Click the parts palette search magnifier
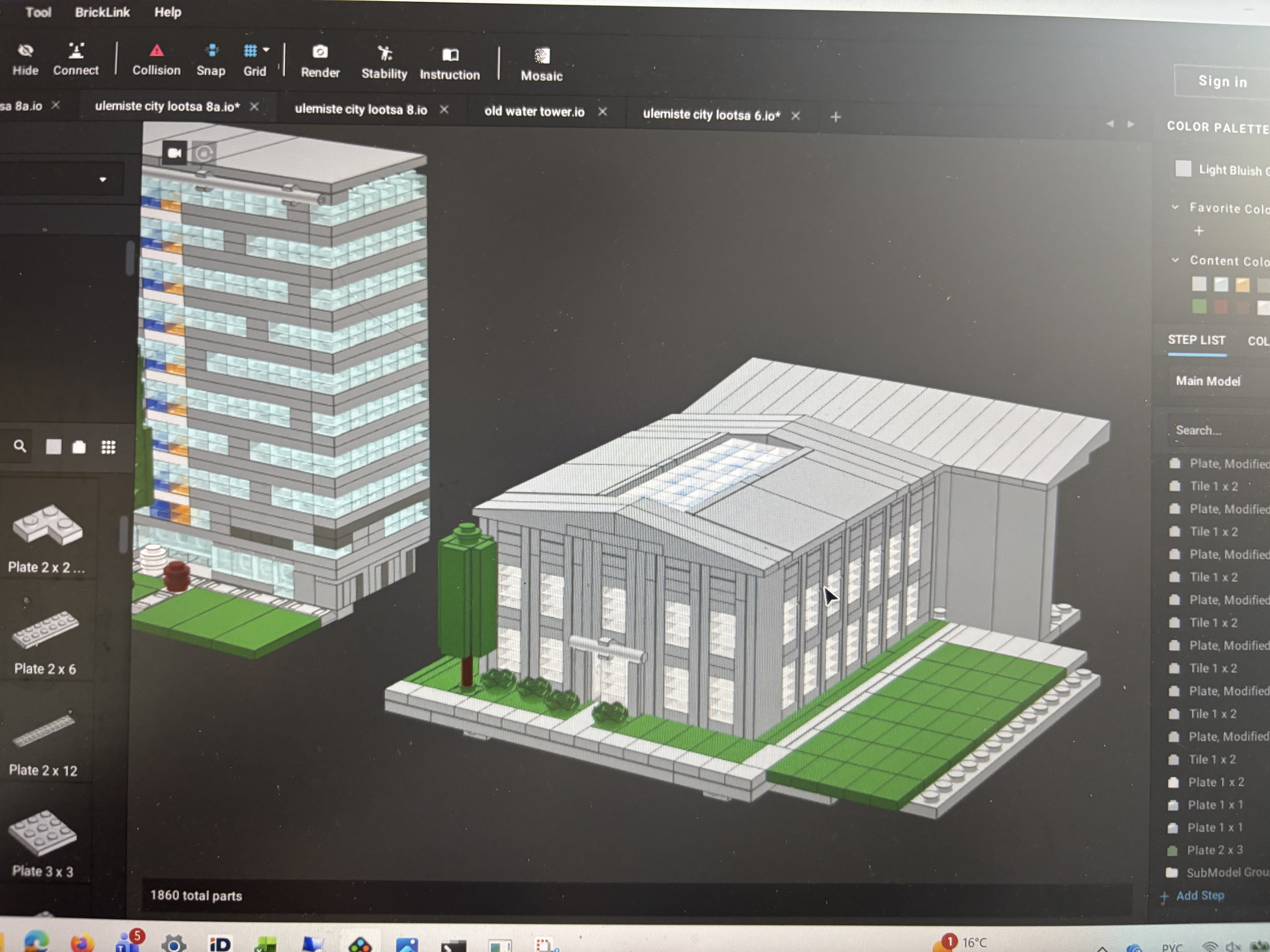The image size is (1270, 952). tap(20, 446)
